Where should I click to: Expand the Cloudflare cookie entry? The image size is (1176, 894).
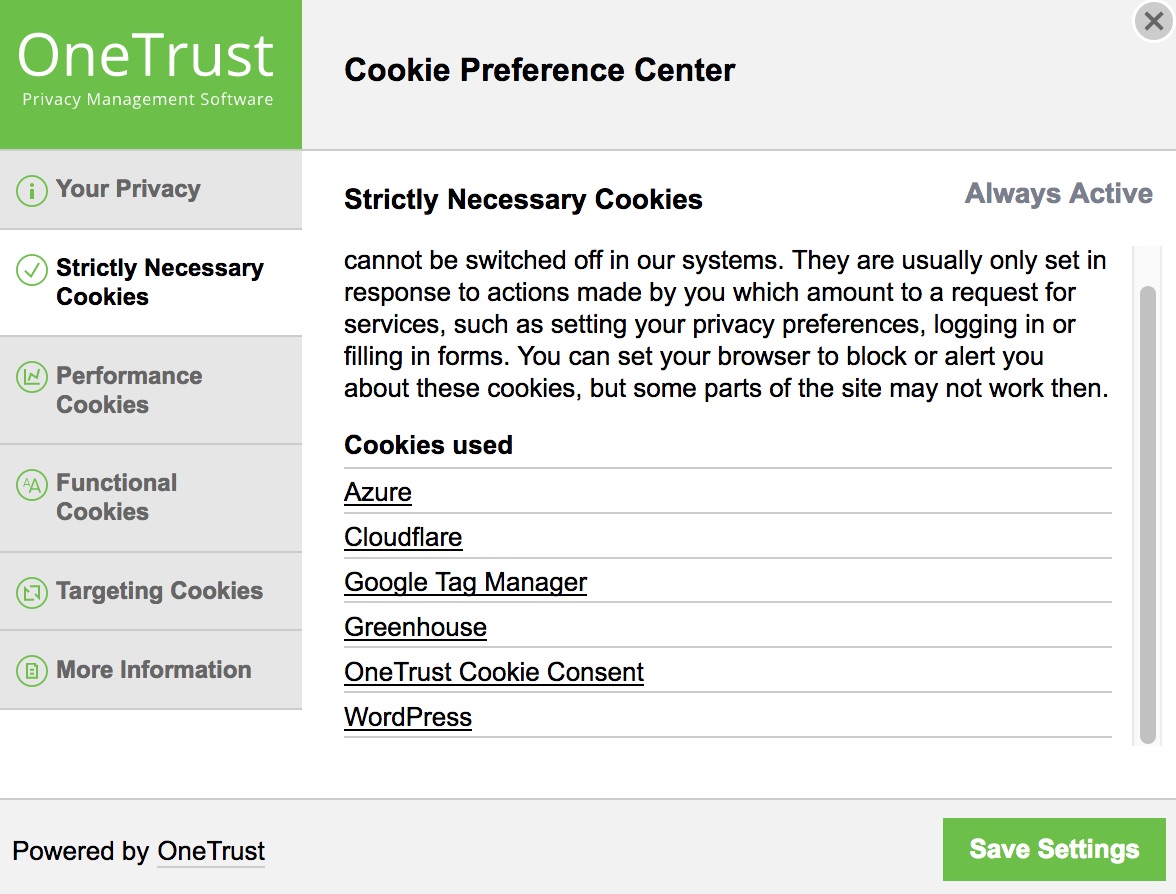[403, 537]
